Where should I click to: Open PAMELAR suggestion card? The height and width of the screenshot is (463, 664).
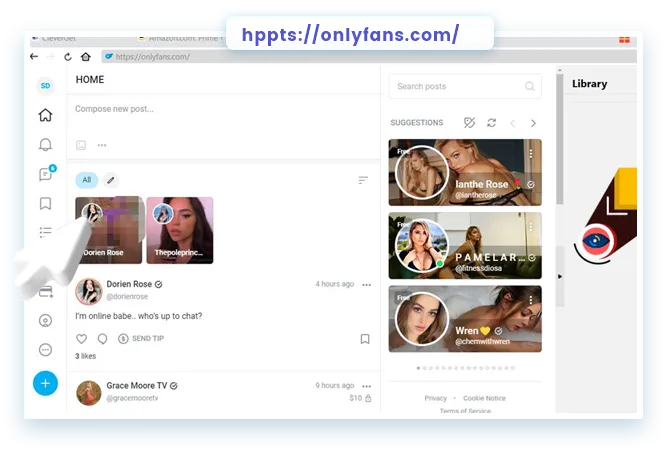point(465,246)
